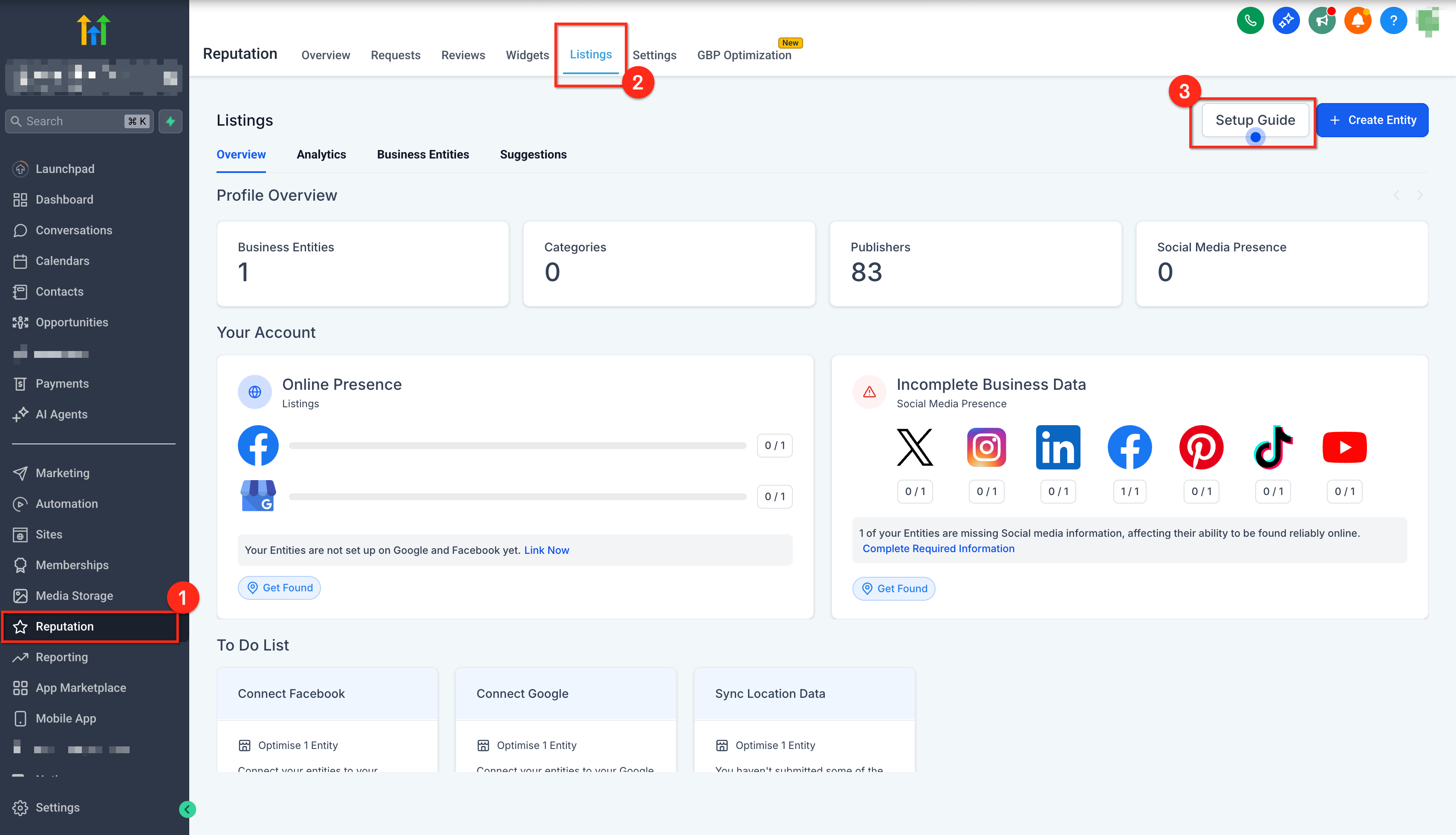Viewport: 1456px width, 835px height.
Task: Switch to the Business Entities tab
Action: (423, 154)
